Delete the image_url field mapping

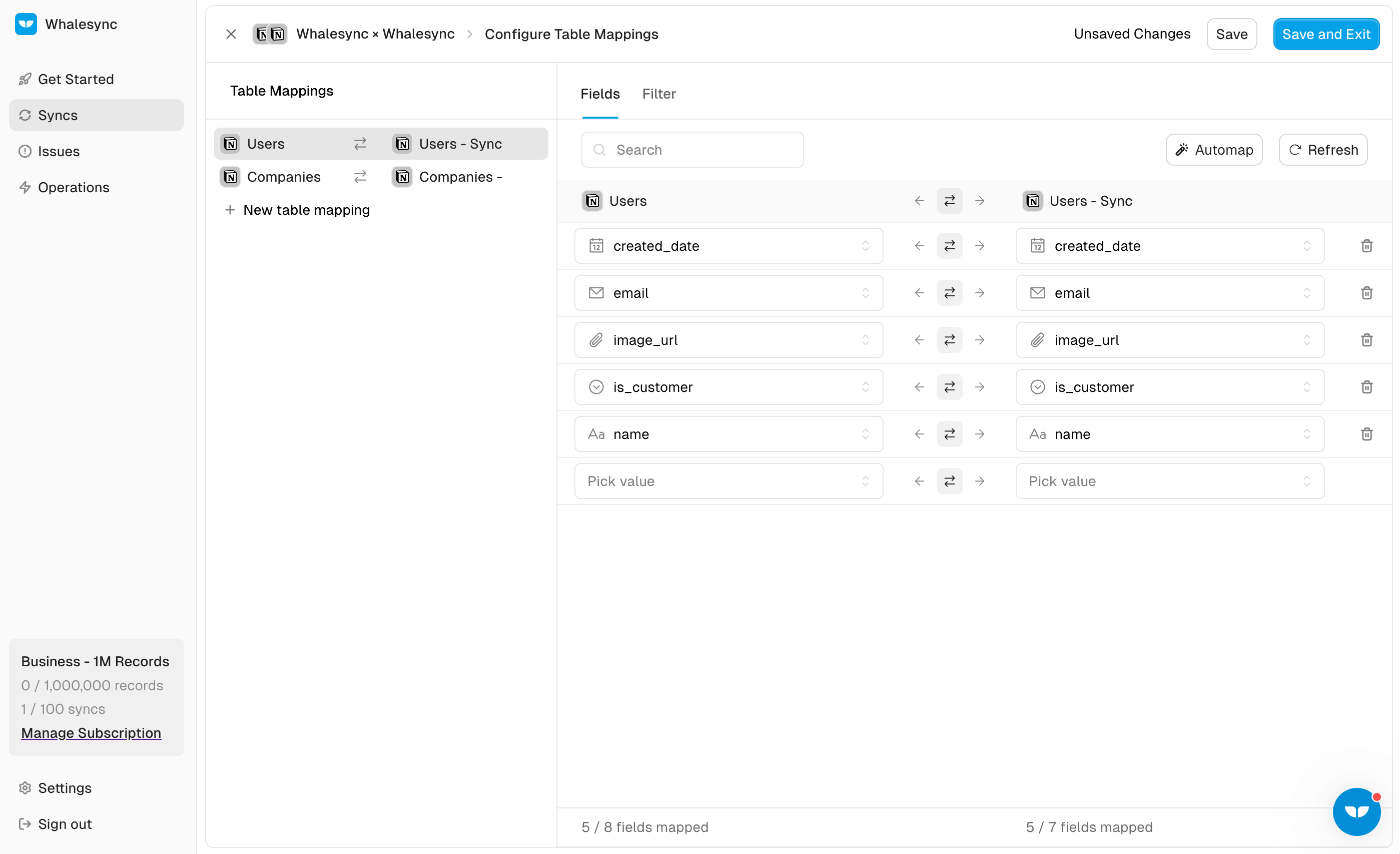[1366, 340]
